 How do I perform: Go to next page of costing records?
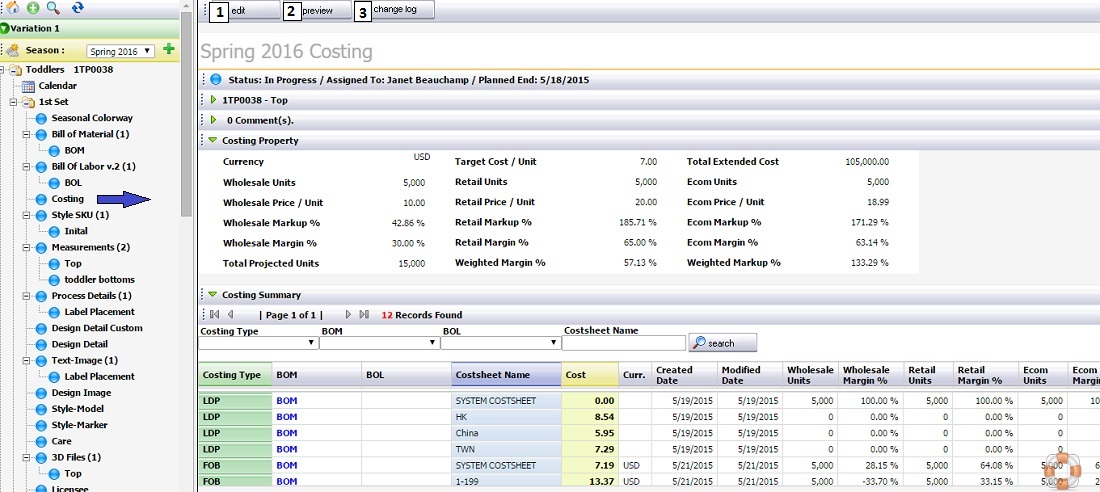(348, 315)
